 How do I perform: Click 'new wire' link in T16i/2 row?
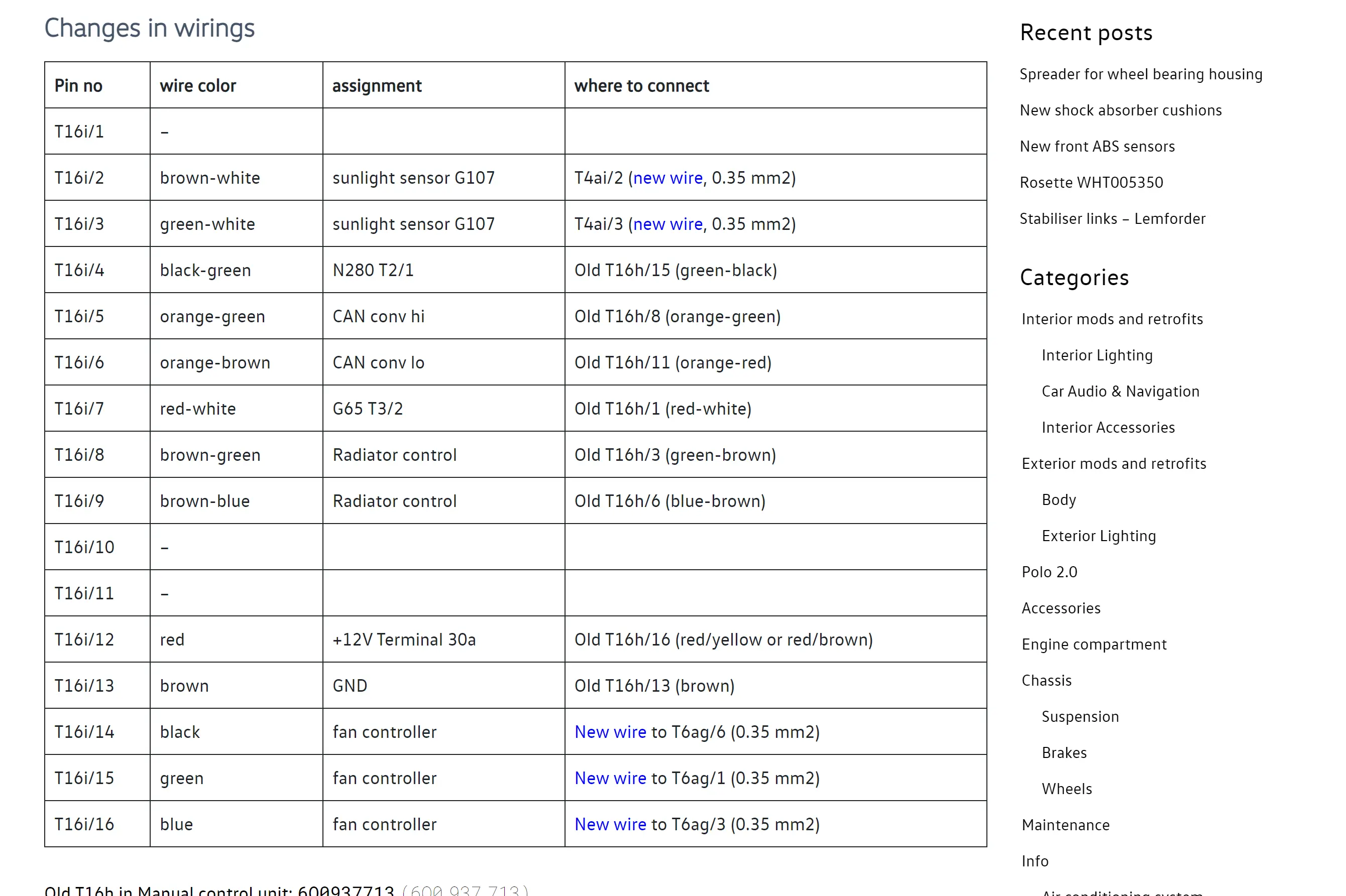point(667,178)
